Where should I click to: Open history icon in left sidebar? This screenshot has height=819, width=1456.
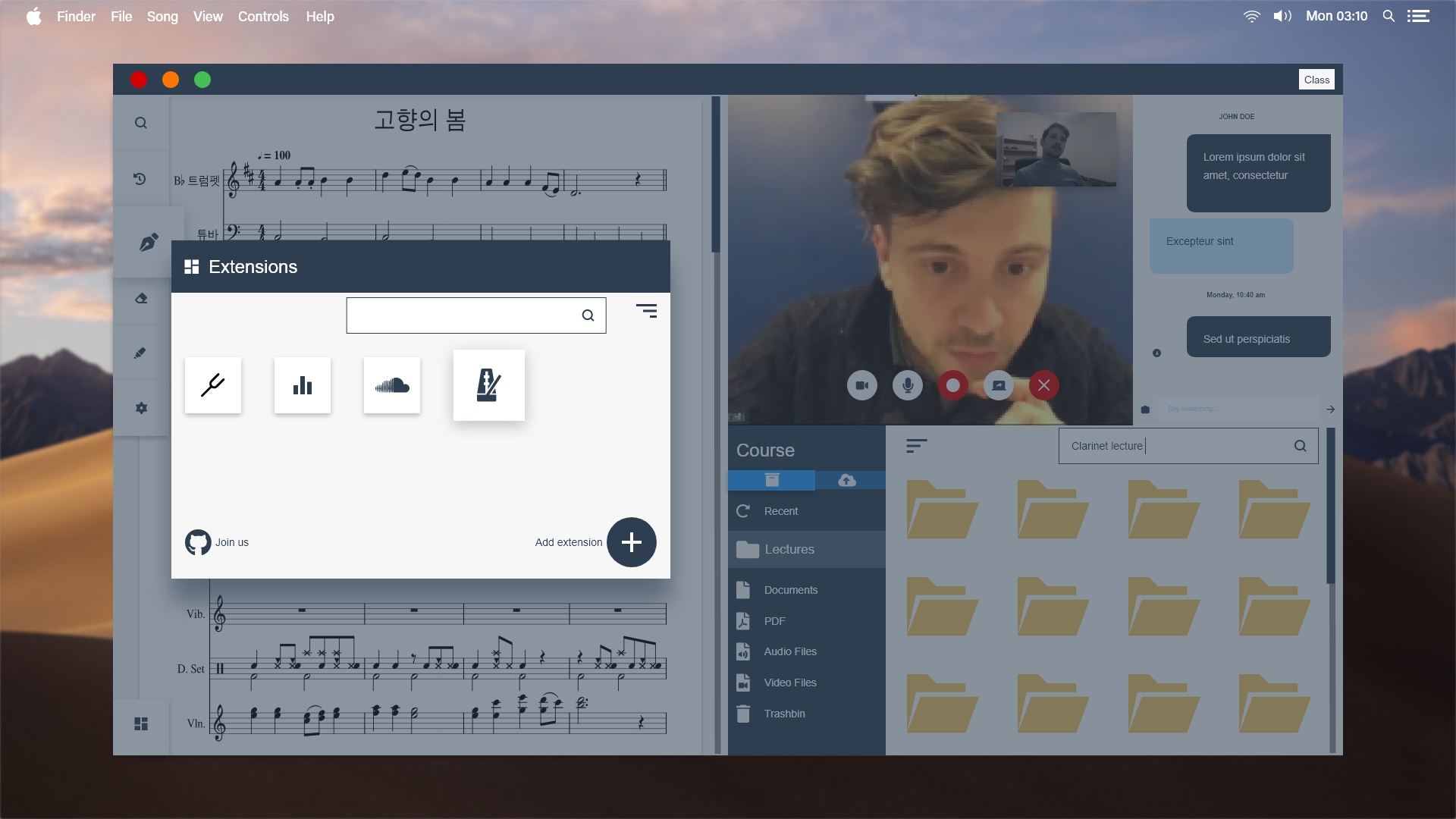point(140,179)
